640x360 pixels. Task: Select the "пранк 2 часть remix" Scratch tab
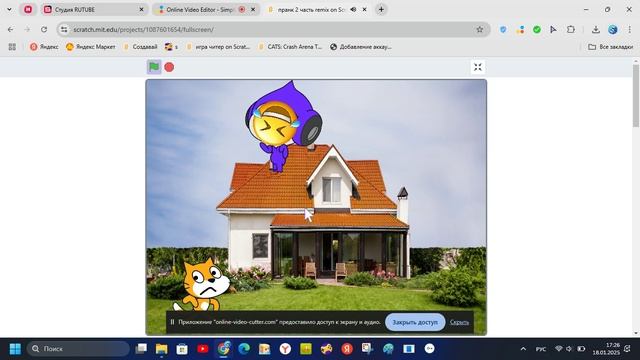pos(310,9)
